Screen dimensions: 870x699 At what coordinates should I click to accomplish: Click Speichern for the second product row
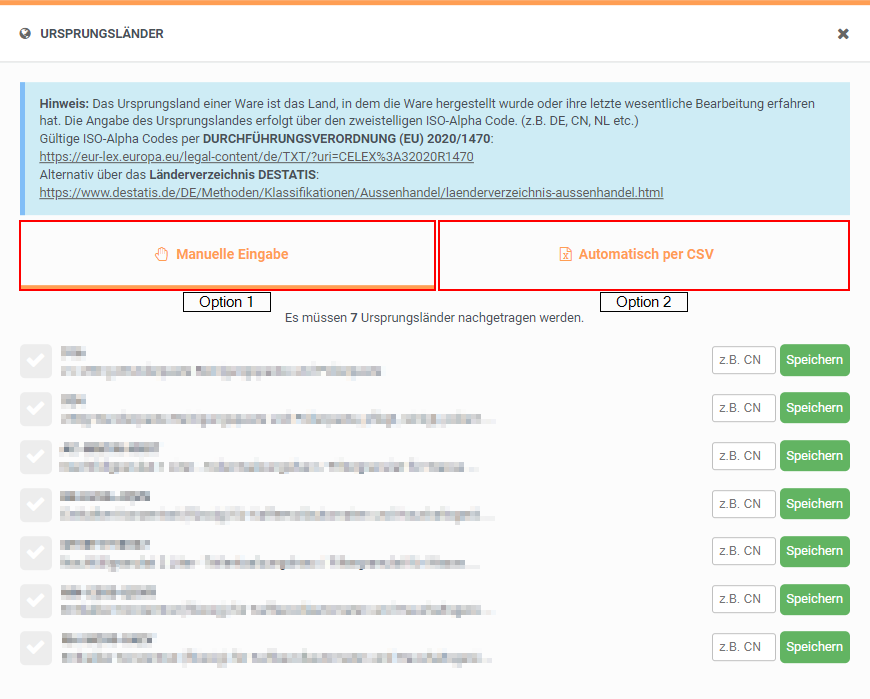pos(815,408)
